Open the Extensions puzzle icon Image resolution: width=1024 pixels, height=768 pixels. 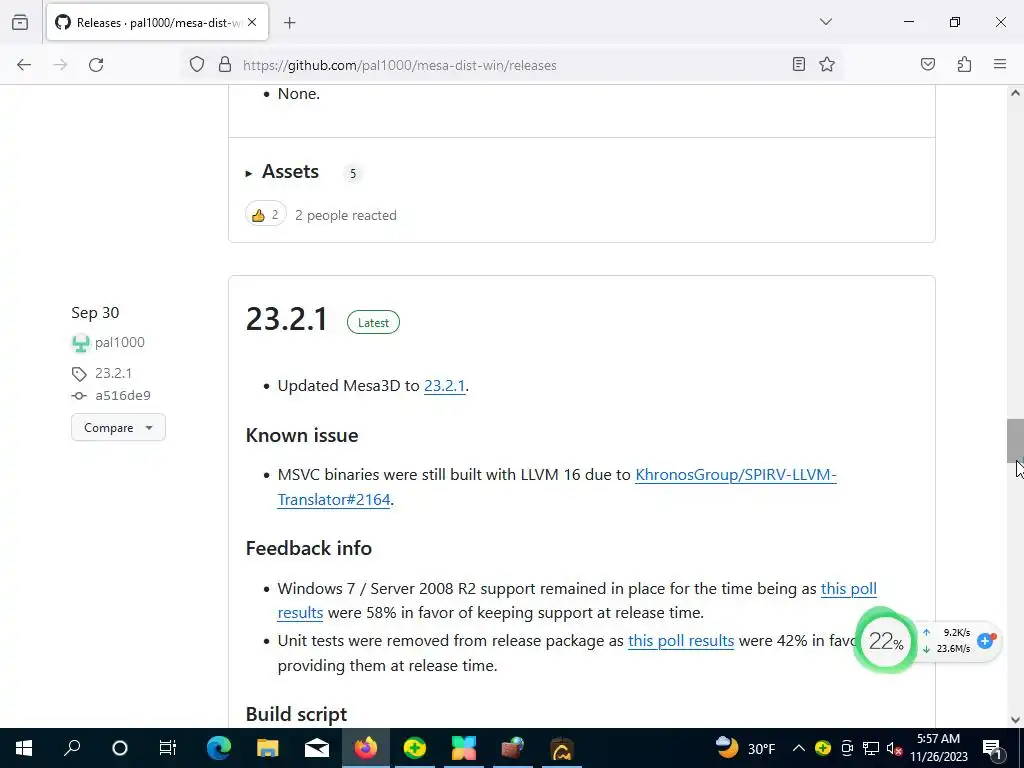click(x=964, y=64)
